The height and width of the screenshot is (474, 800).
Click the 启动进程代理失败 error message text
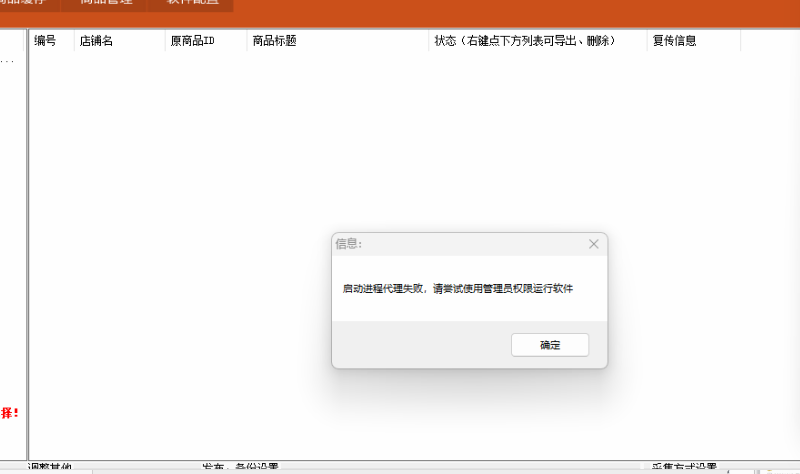[458, 288]
